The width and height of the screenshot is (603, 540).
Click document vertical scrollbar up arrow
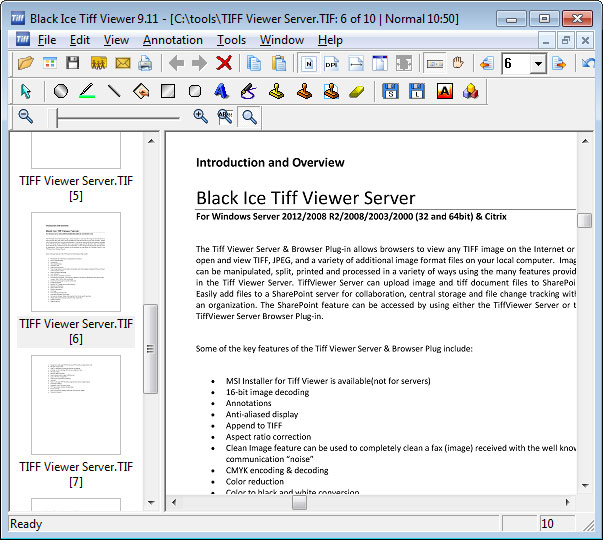point(585,141)
